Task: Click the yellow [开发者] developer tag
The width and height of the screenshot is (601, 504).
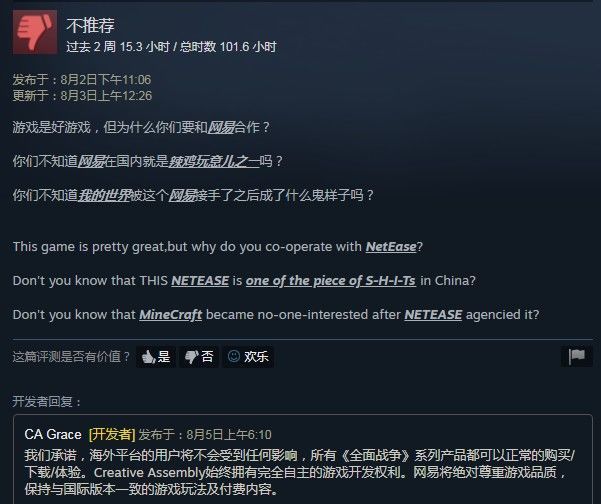Action: point(112,435)
